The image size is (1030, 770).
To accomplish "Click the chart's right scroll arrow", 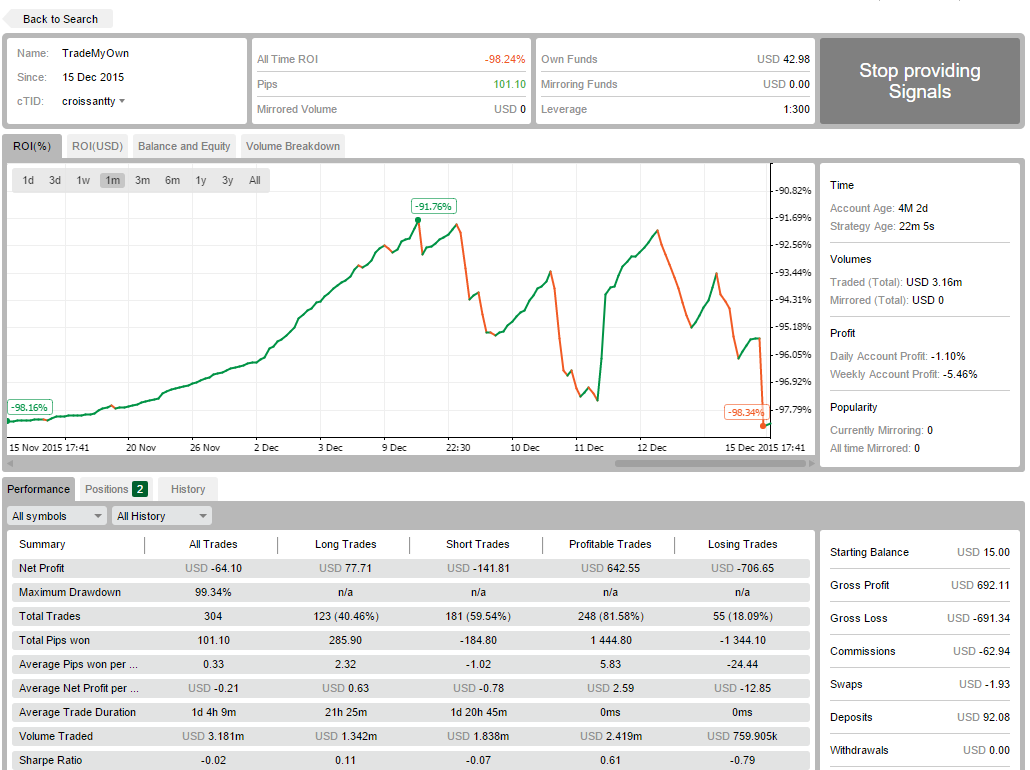I will (x=811, y=463).
